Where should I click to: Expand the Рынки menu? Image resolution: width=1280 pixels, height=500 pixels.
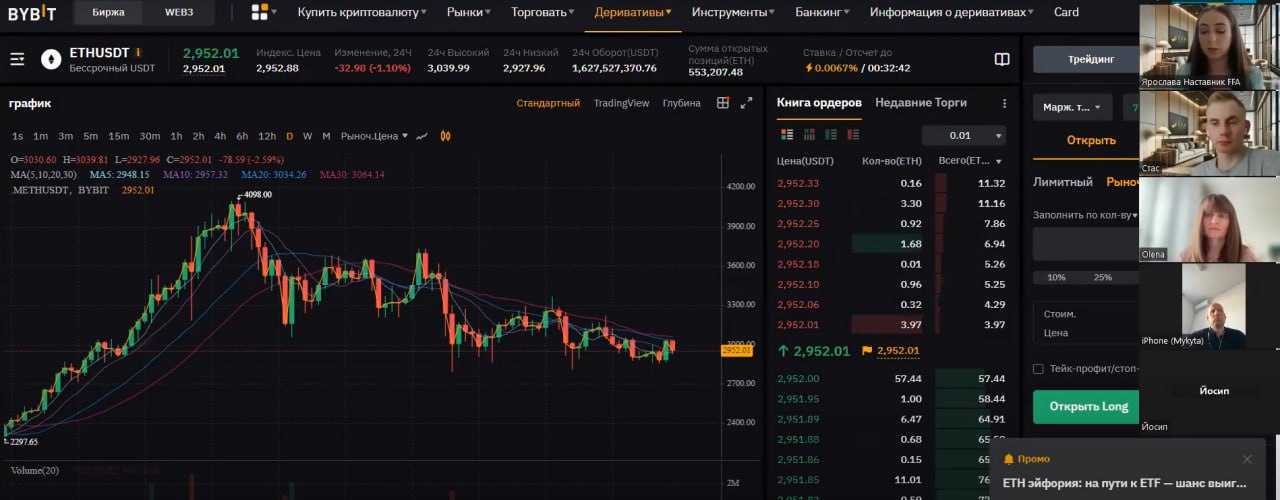(x=469, y=12)
